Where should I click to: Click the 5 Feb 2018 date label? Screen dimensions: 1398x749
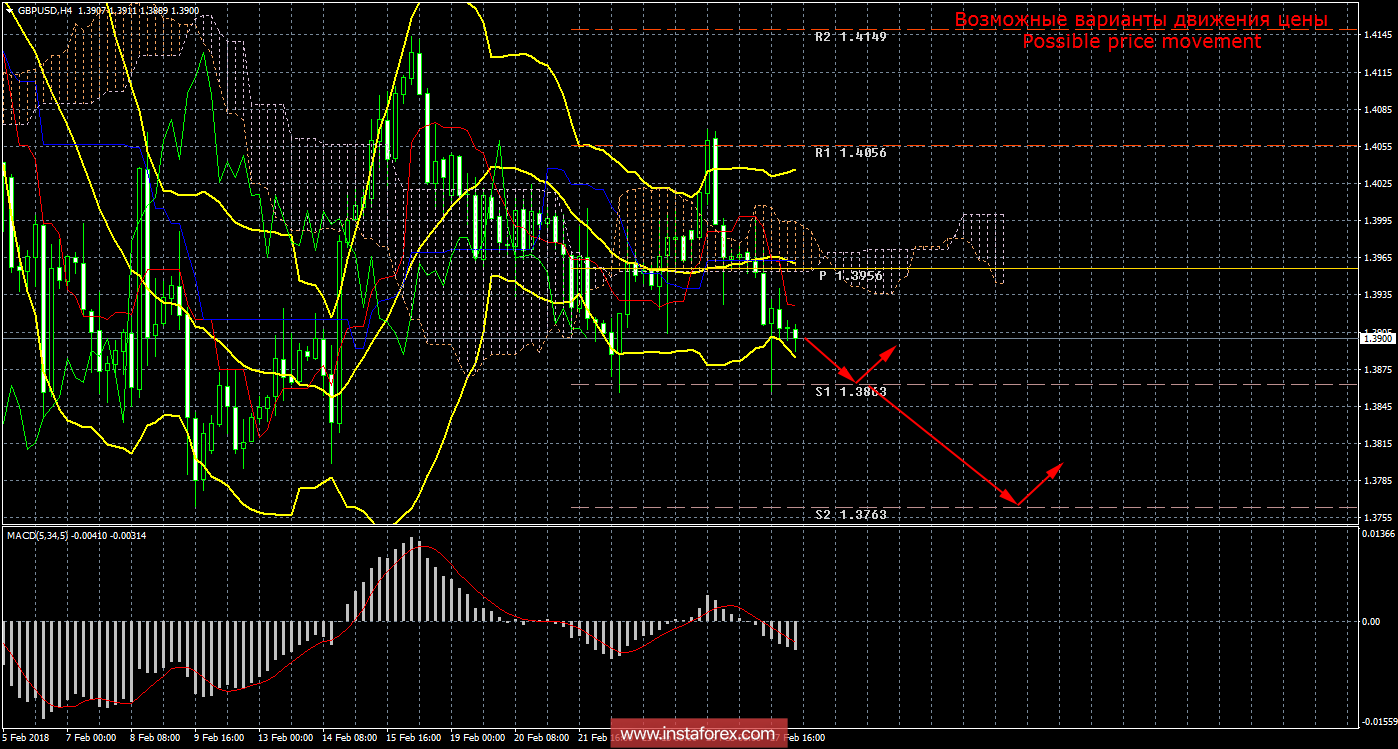pyautogui.click(x=26, y=738)
